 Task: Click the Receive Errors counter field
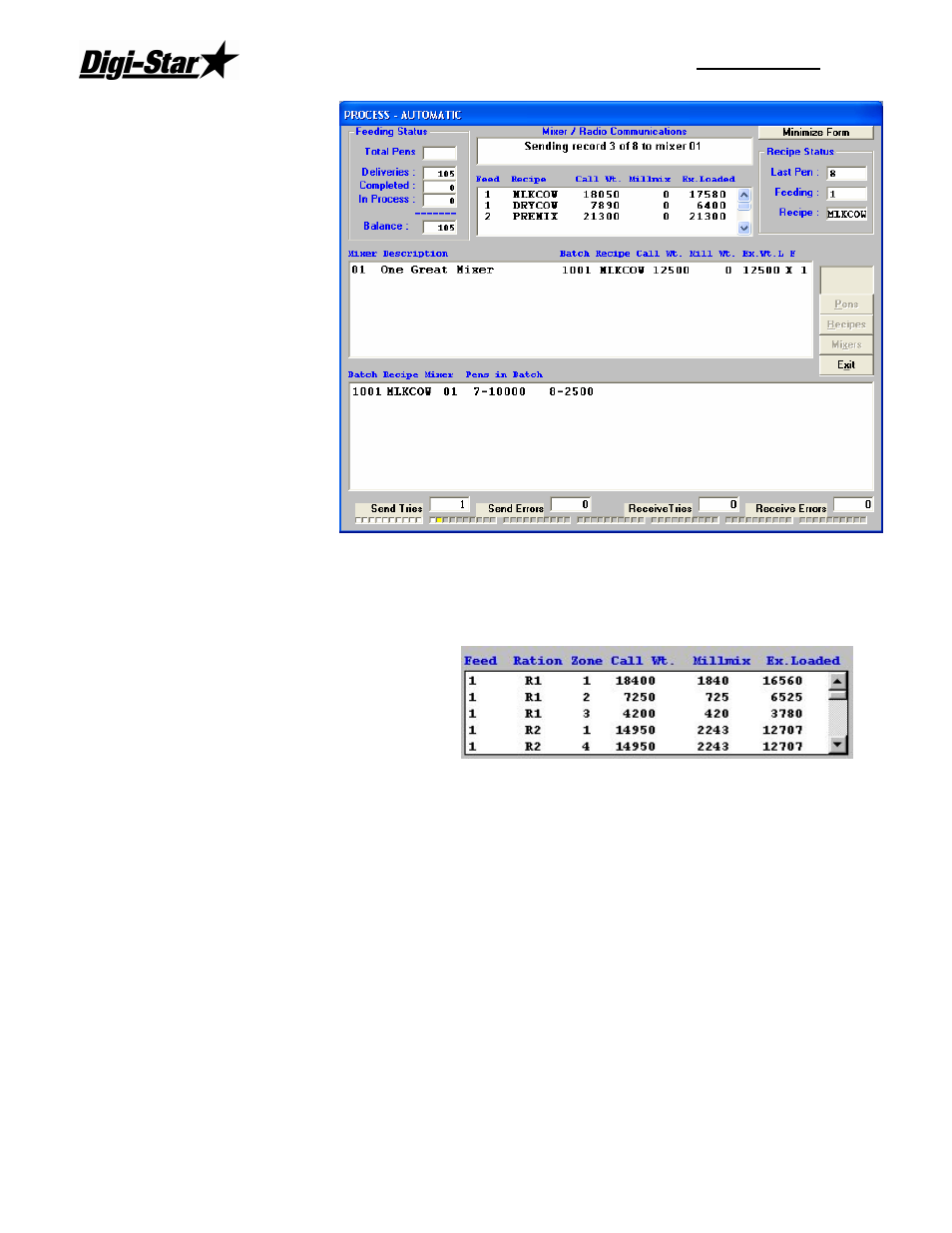click(853, 505)
